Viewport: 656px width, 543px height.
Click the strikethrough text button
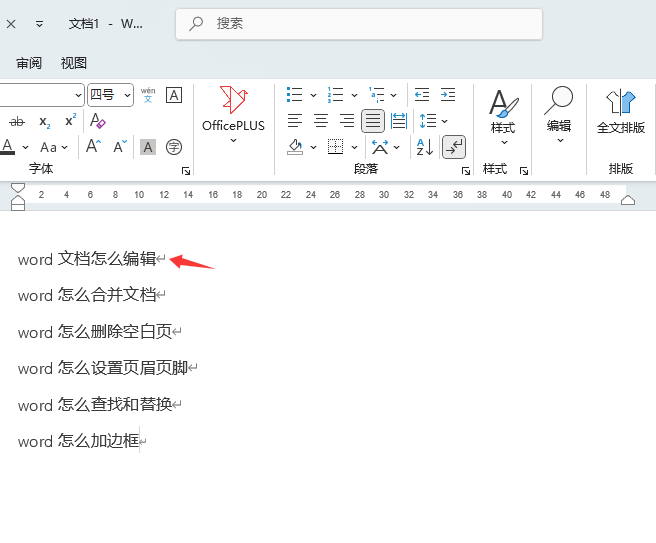[17, 122]
